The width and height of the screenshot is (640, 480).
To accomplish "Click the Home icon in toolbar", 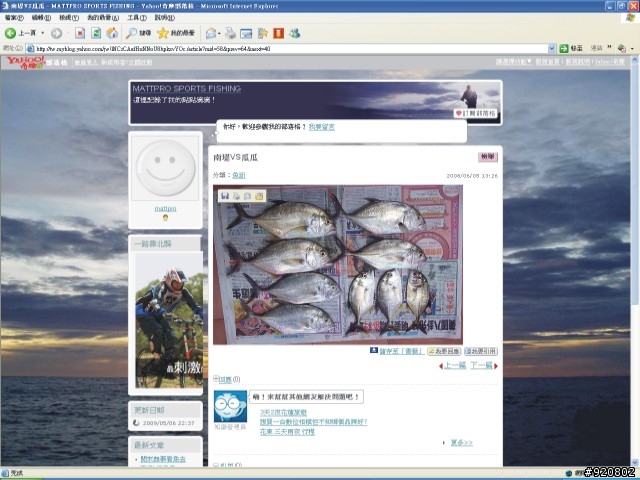I will click(112, 33).
